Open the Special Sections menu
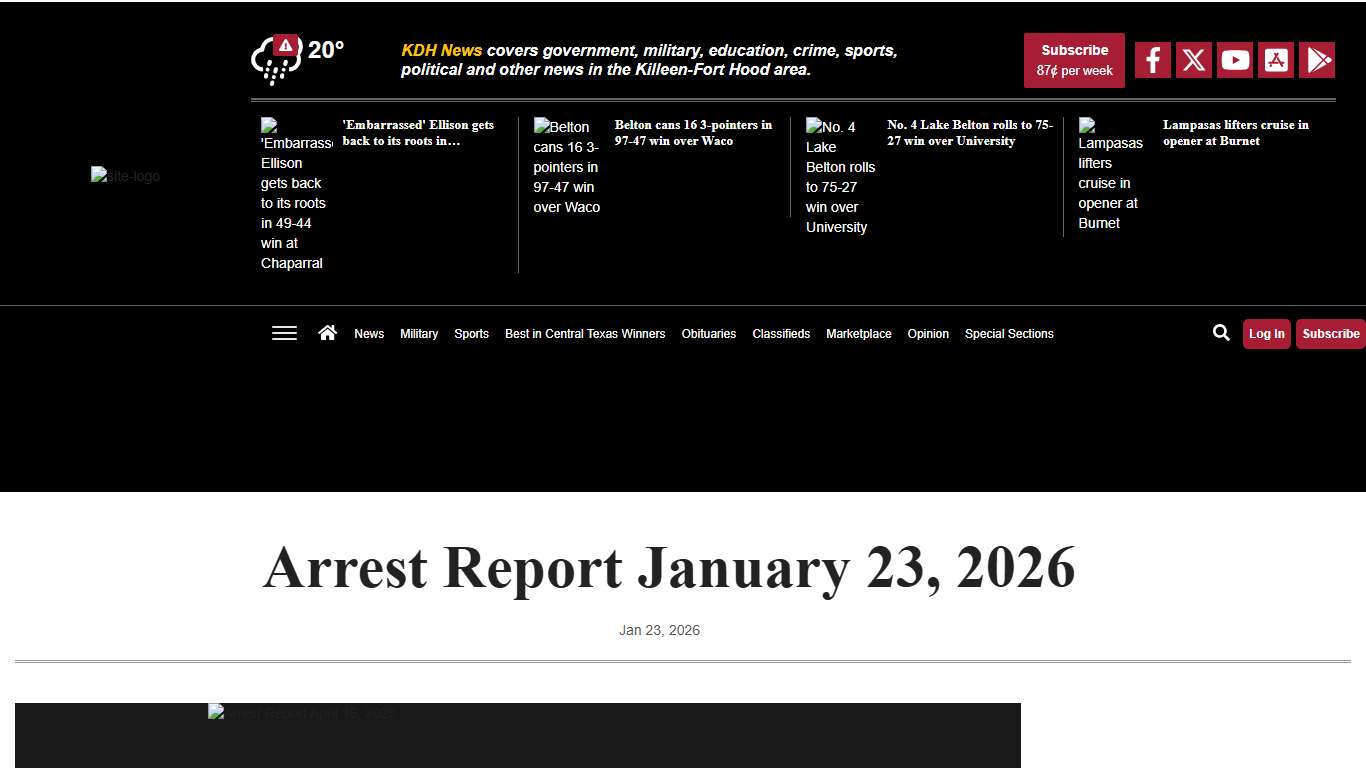 click(1009, 334)
